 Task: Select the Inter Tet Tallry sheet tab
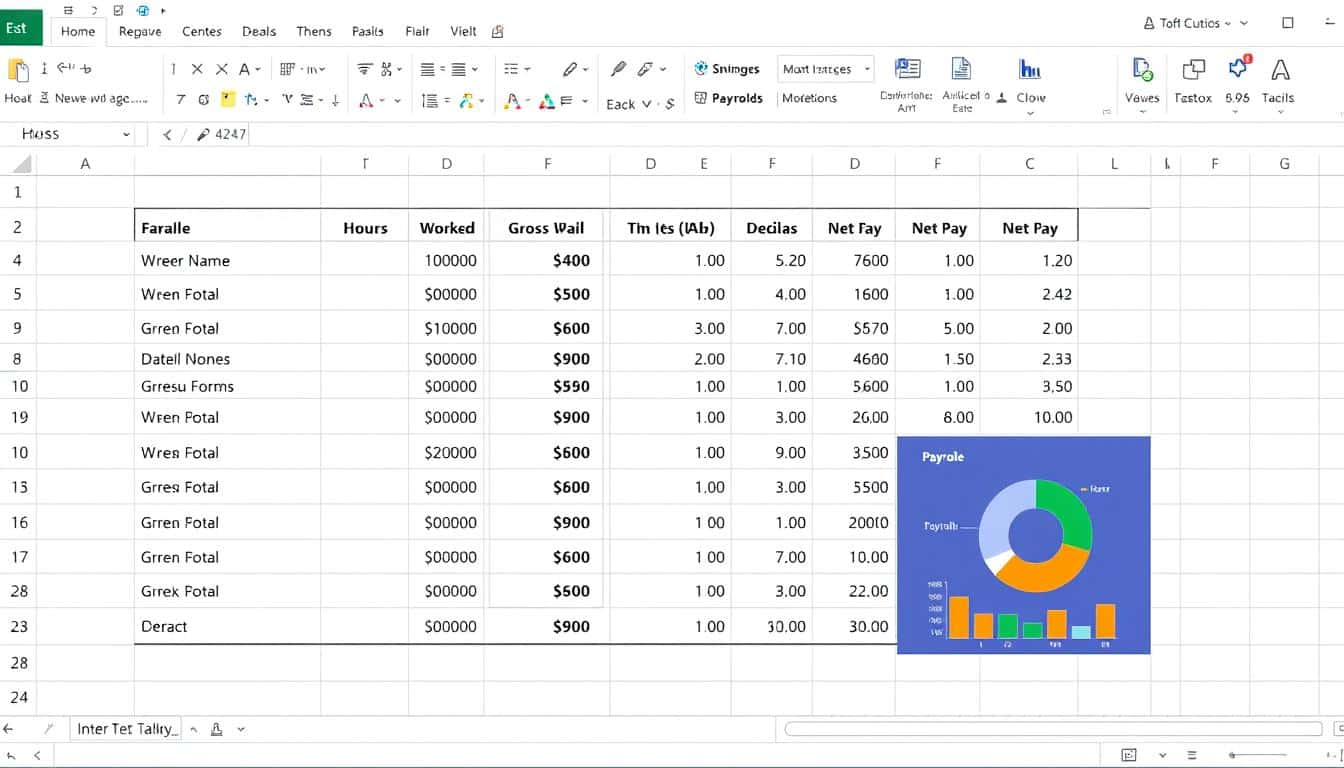coord(128,729)
